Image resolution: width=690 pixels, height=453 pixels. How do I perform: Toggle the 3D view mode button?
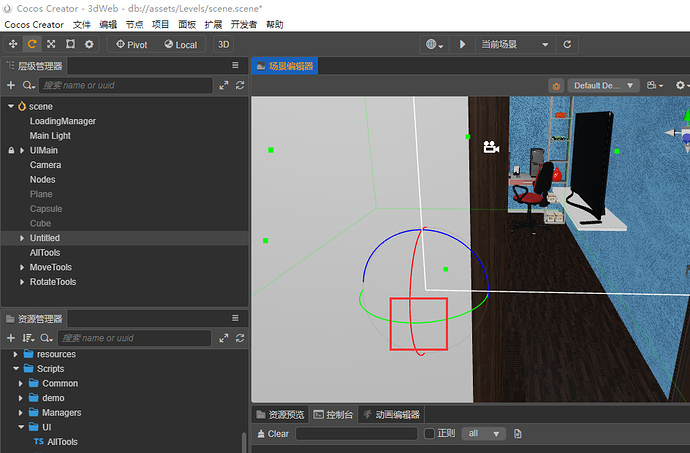coord(224,44)
